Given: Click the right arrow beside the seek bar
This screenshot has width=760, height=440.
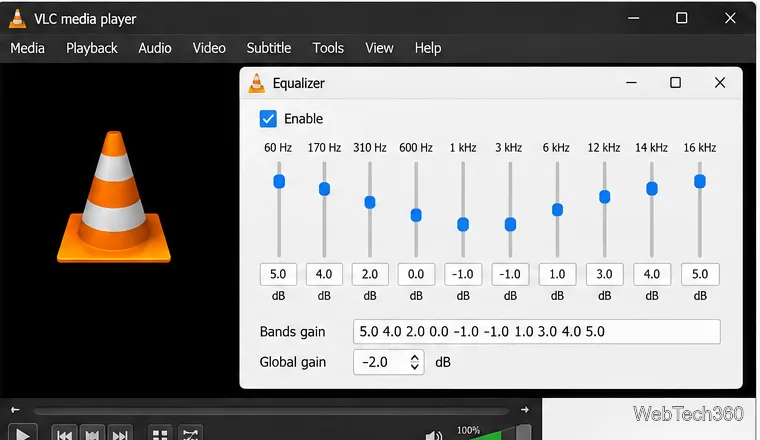Looking at the screenshot, I should coord(525,410).
